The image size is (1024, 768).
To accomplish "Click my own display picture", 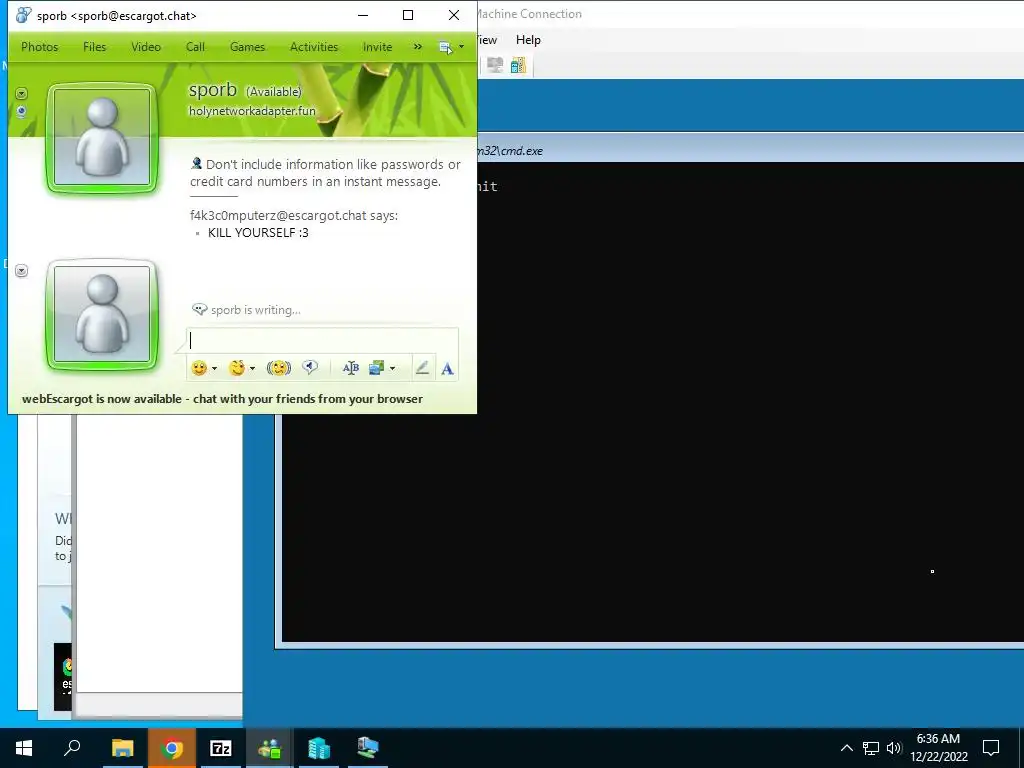I will click(102, 314).
